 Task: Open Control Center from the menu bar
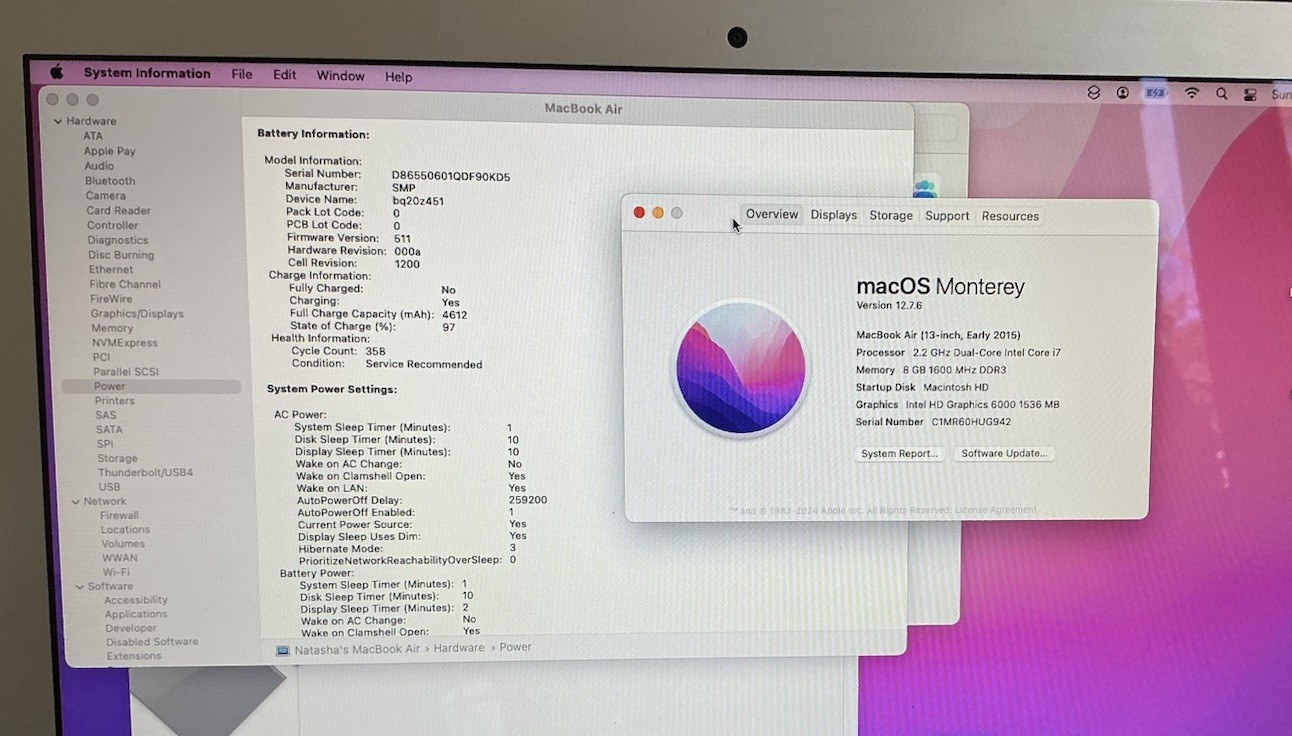click(x=1250, y=94)
